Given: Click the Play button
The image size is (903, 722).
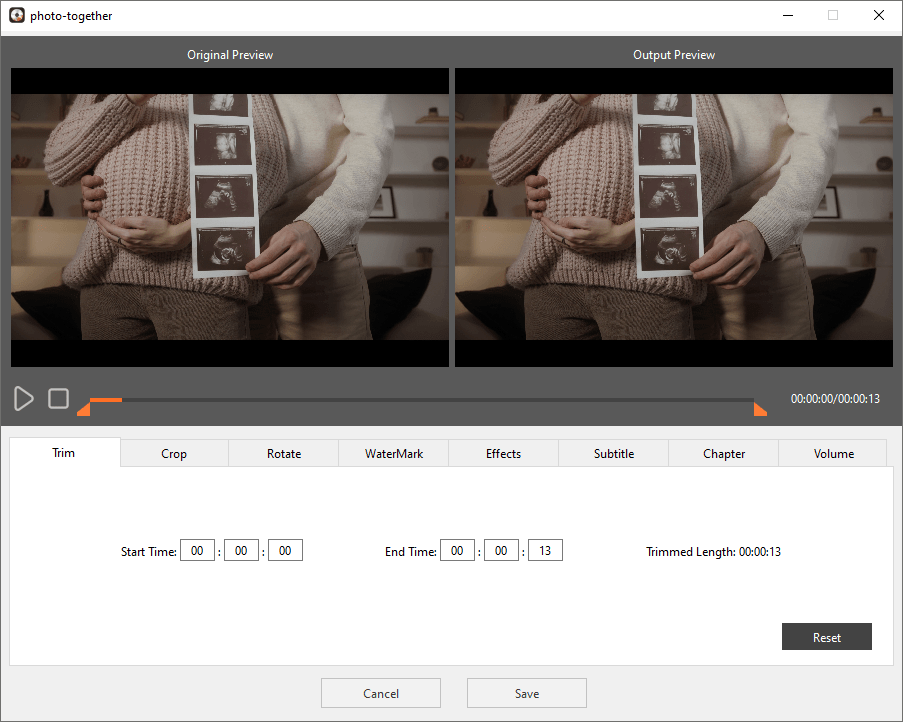Looking at the screenshot, I should [24, 399].
